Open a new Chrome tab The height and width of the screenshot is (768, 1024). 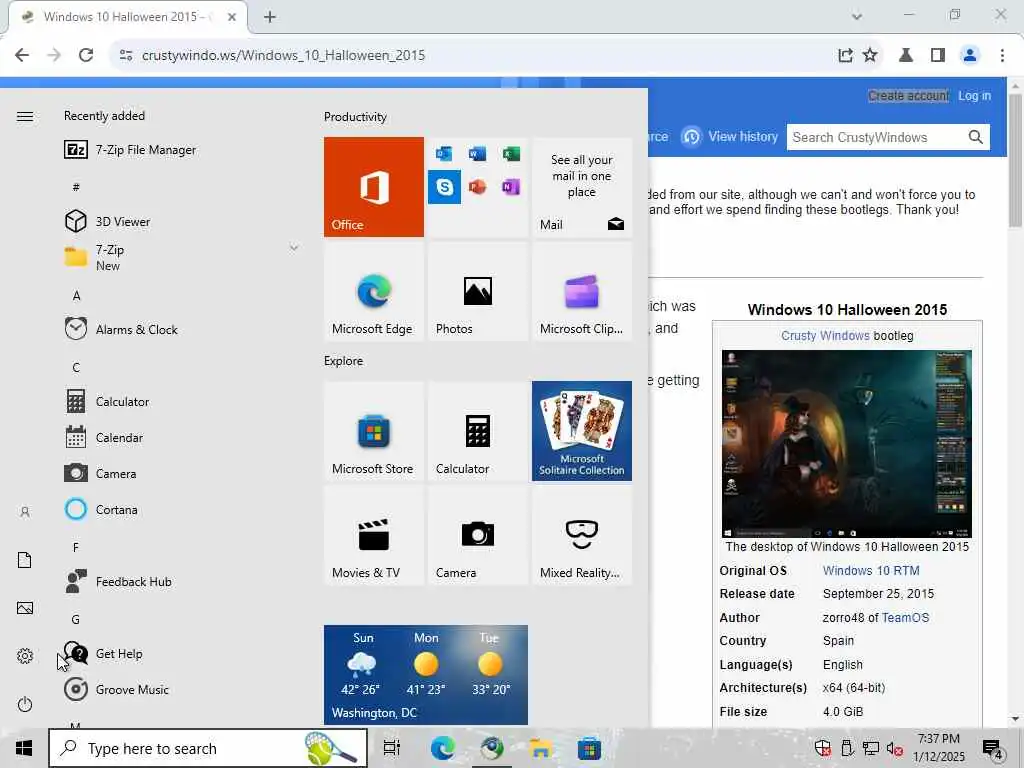click(270, 17)
